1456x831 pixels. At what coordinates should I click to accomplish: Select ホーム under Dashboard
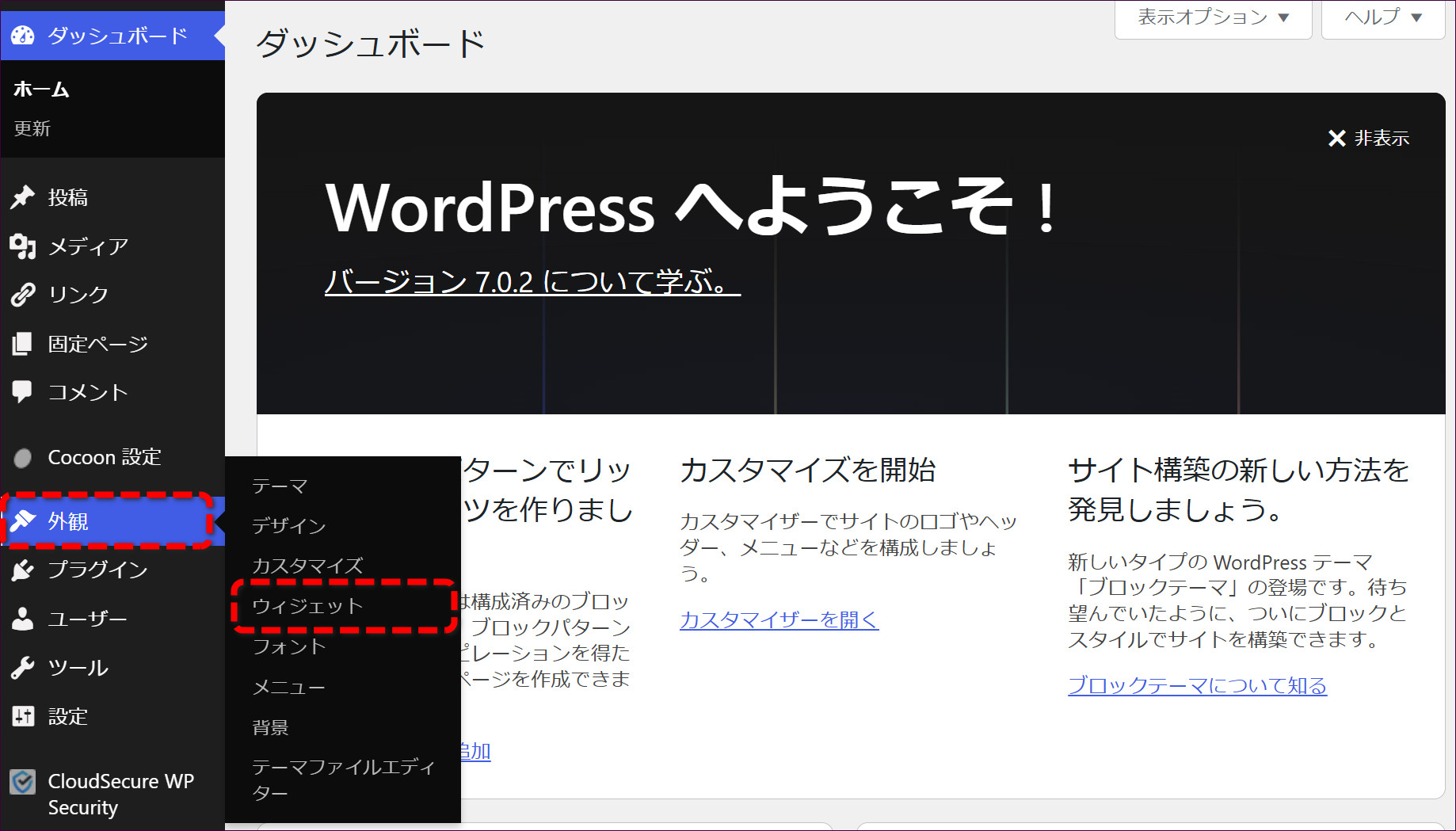(x=41, y=90)
